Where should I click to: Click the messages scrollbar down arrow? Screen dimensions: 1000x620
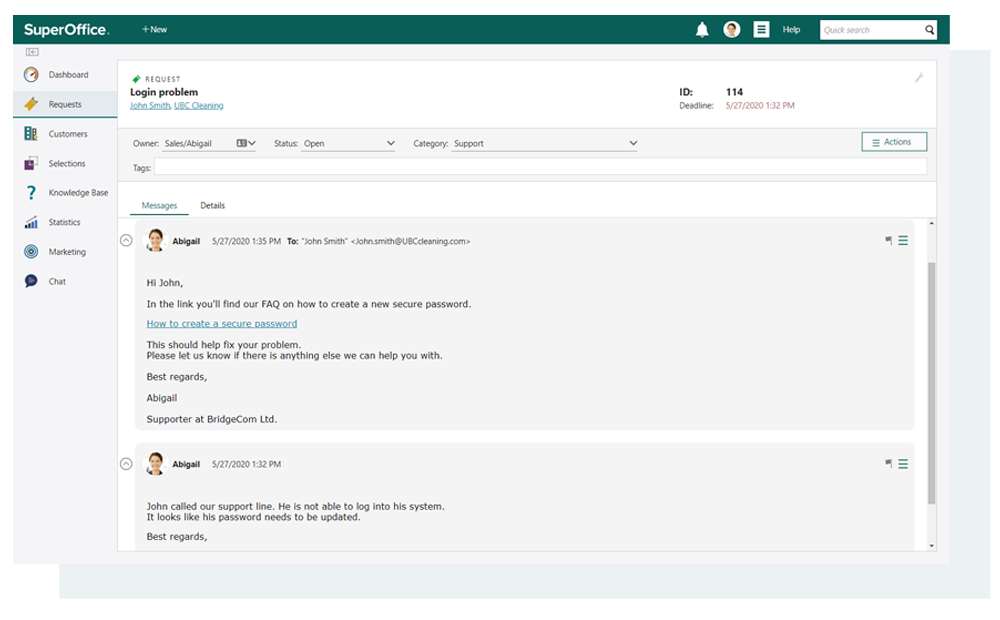click(x=932, y=546)
